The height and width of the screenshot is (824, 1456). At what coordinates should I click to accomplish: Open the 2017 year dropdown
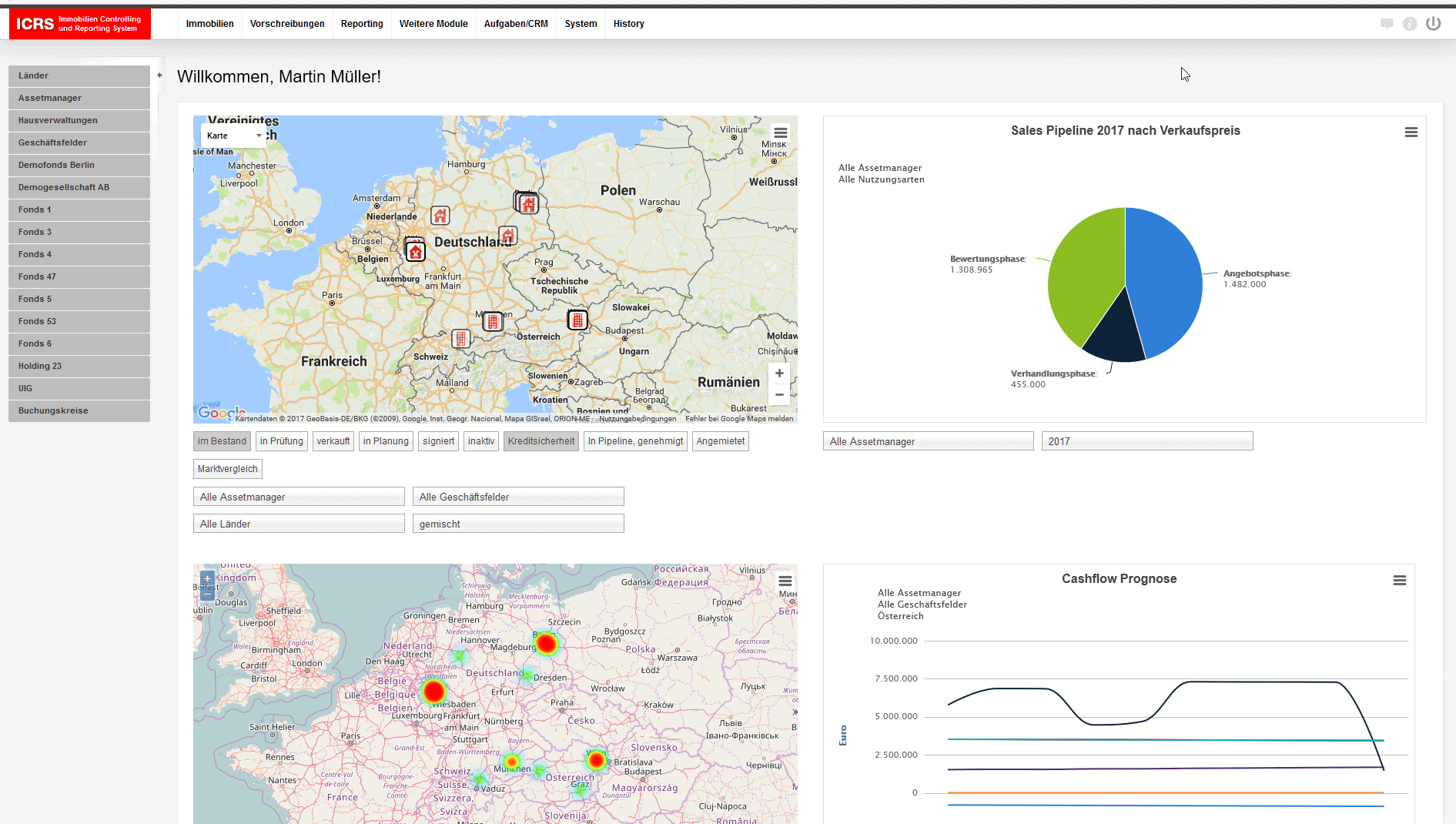[x=1146, y=441]
